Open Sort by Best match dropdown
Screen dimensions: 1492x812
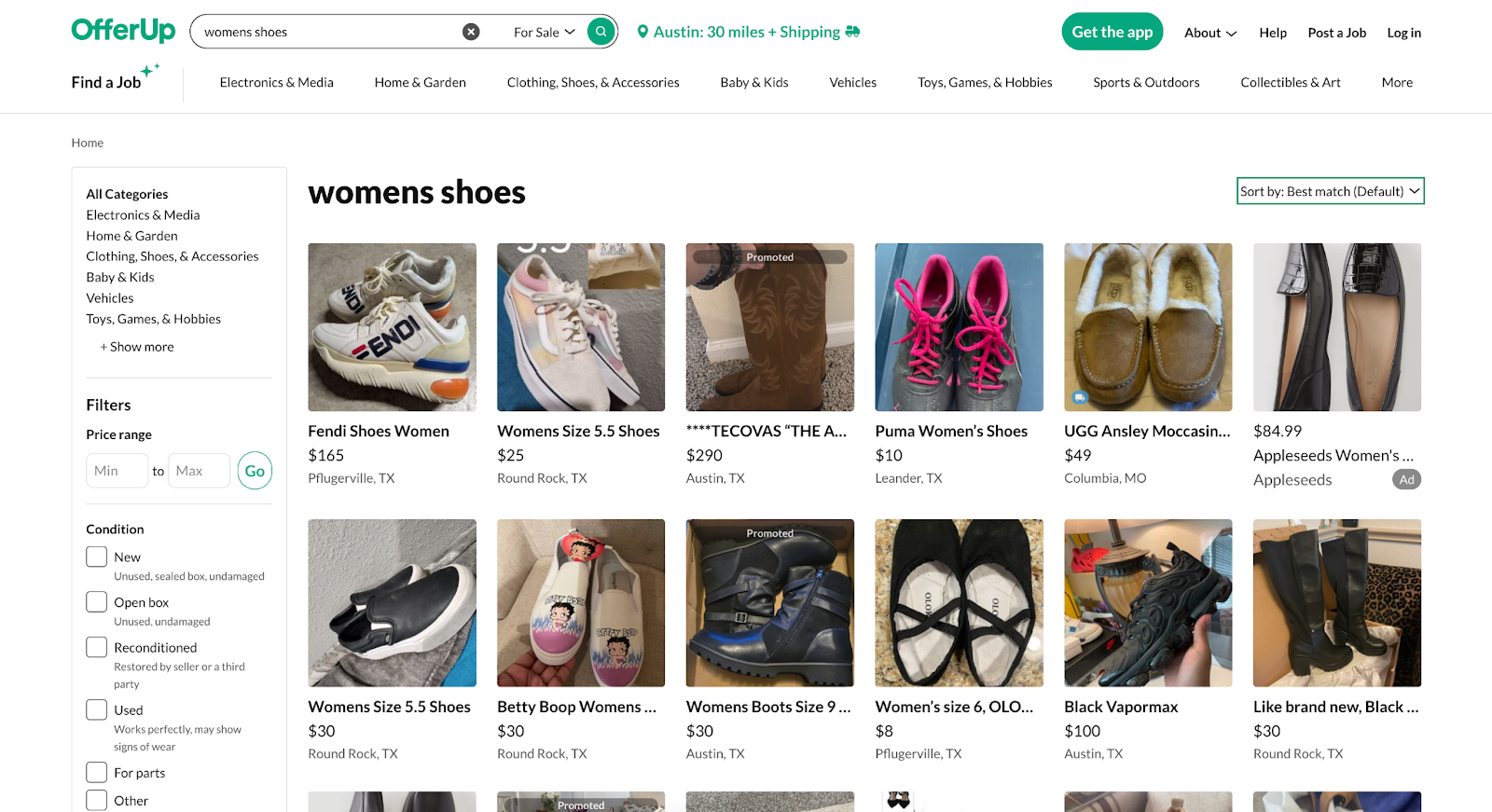[x=1330, y=191]
